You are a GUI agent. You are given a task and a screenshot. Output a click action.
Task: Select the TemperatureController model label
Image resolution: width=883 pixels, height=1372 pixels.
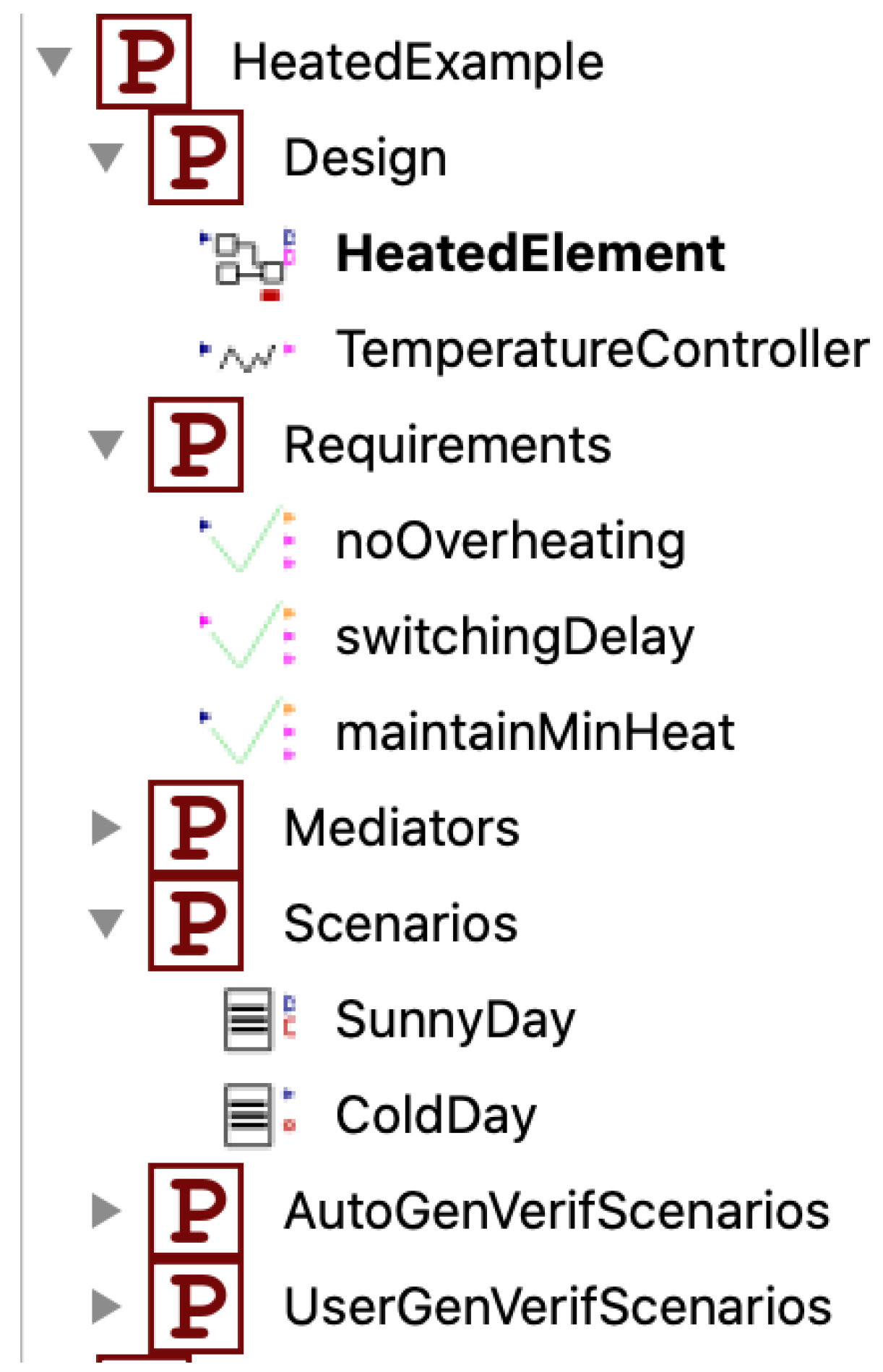click(x=602, y=350)
